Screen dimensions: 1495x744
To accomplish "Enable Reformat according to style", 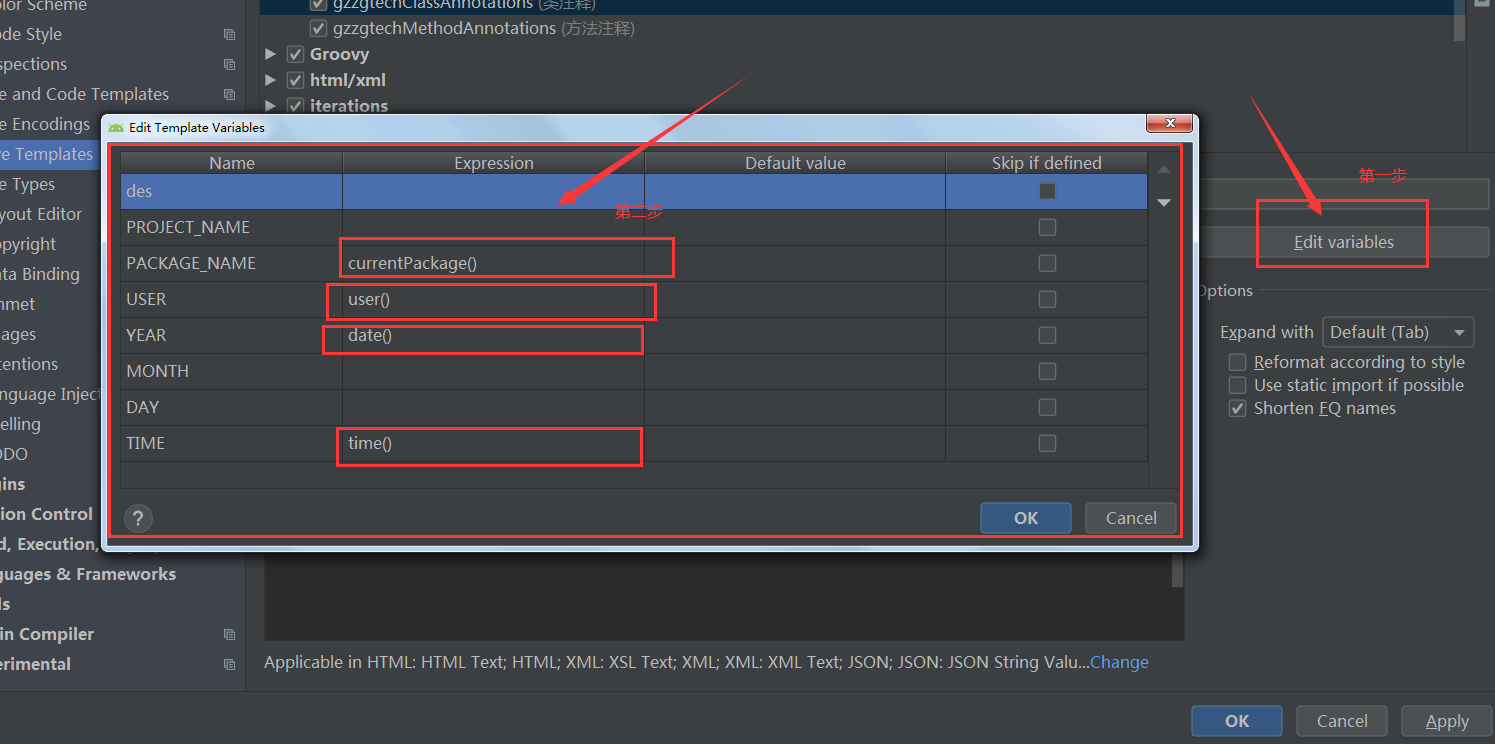I will (x=1238, y=362).
